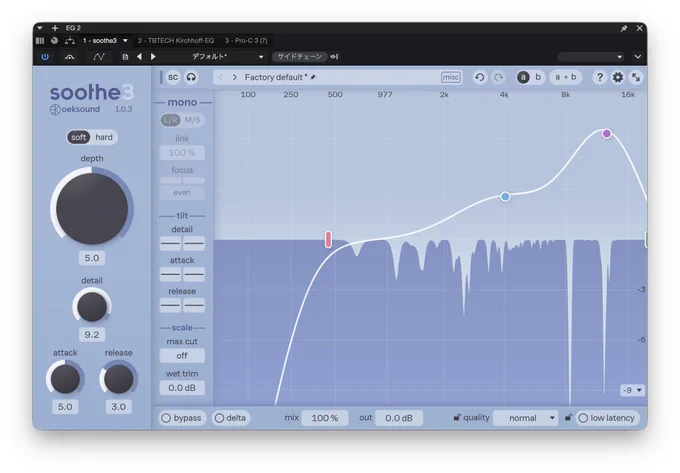Click the misc button in preset bar

(451, 77)
